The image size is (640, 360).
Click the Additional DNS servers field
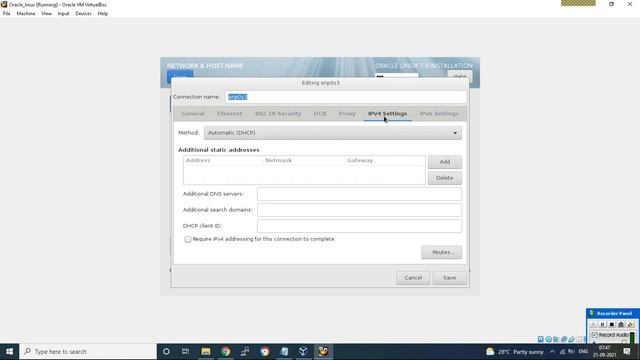click(359, 194)
